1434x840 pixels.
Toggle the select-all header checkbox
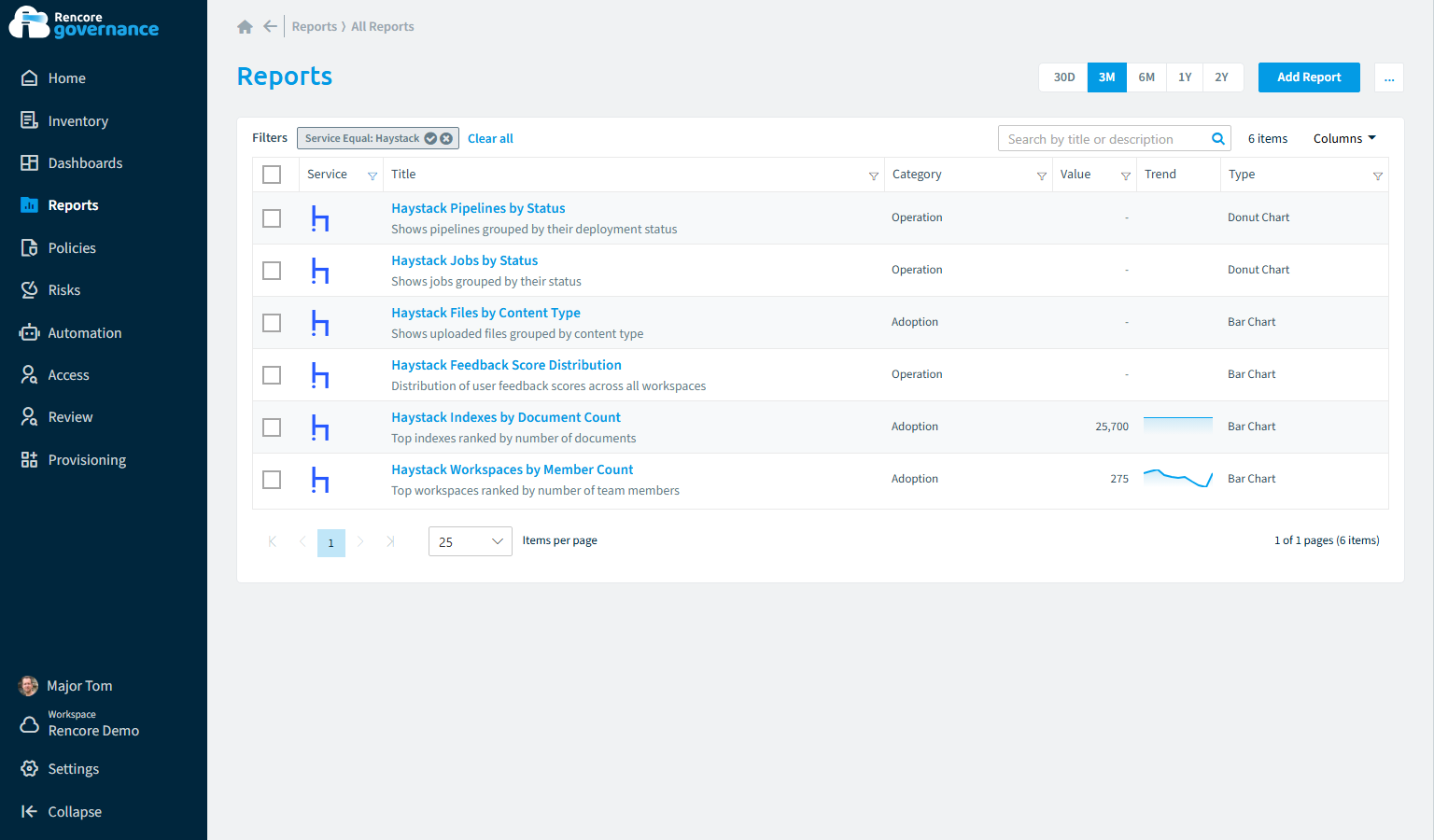click(x=272, y=175)
